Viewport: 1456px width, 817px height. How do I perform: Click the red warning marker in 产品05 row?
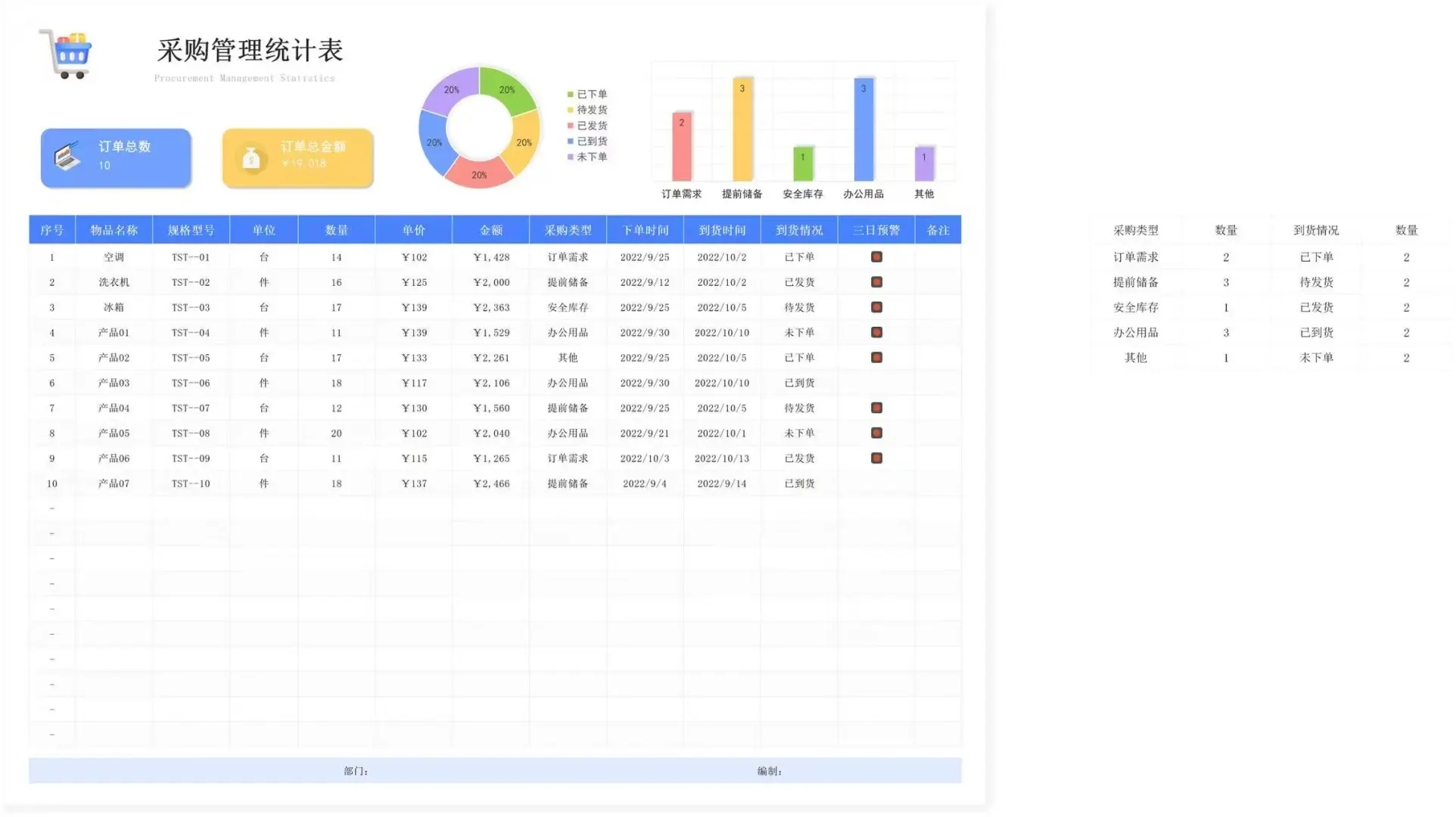coord(877,433)
